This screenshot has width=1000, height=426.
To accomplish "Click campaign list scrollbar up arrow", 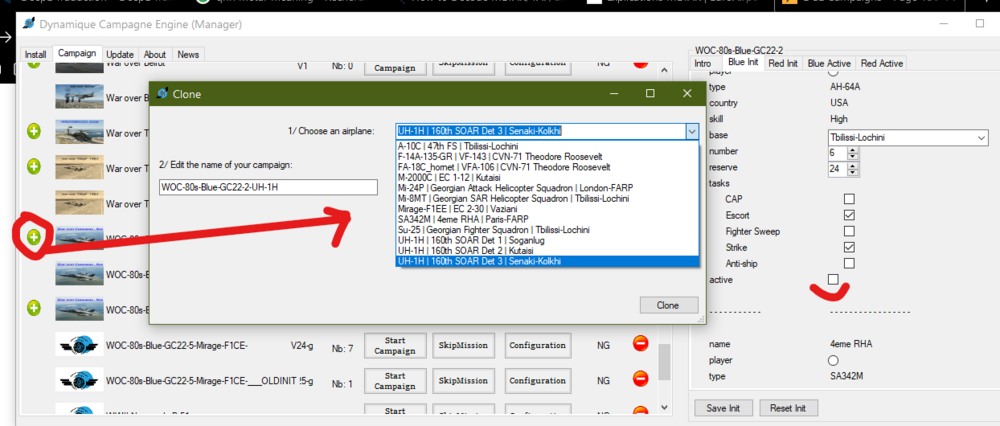I will point(664,70).
